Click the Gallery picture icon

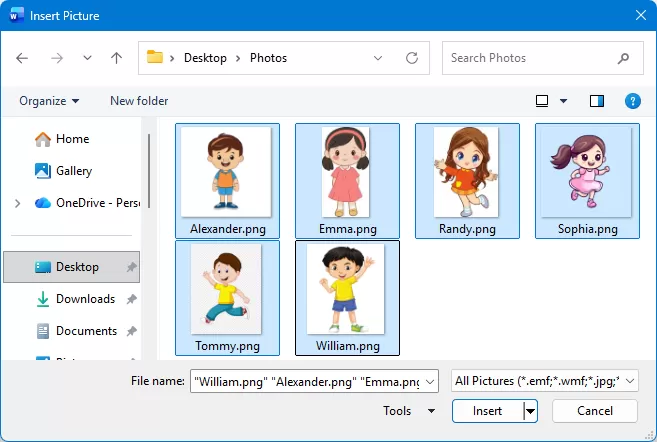pos(43,171)
